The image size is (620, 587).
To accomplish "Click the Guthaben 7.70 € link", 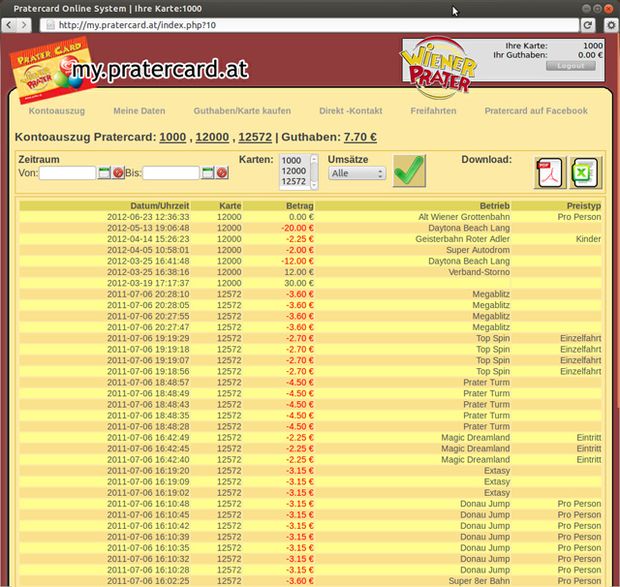I will 360,137.
